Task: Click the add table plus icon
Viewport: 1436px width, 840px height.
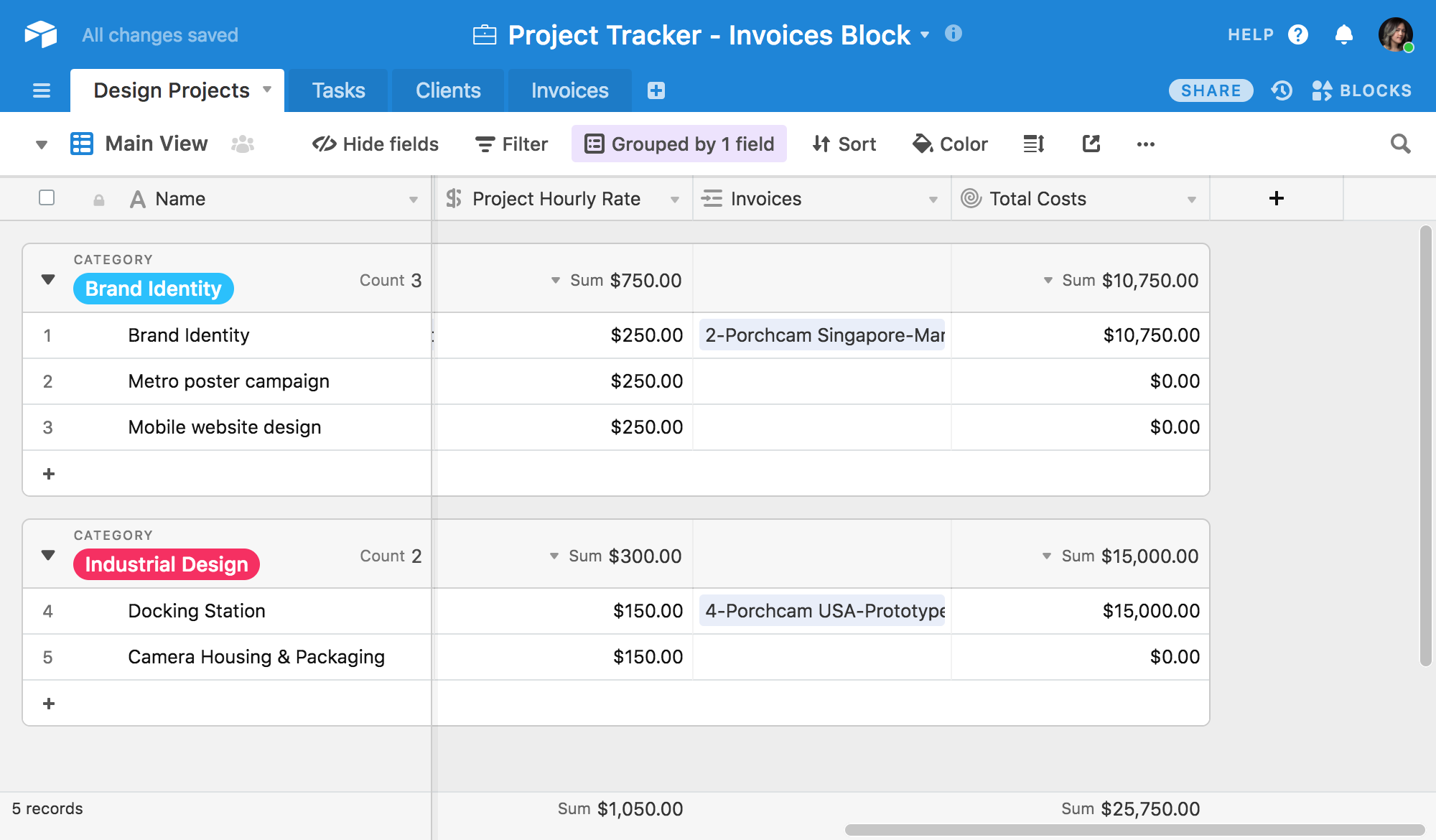Action: coord(656,90)
